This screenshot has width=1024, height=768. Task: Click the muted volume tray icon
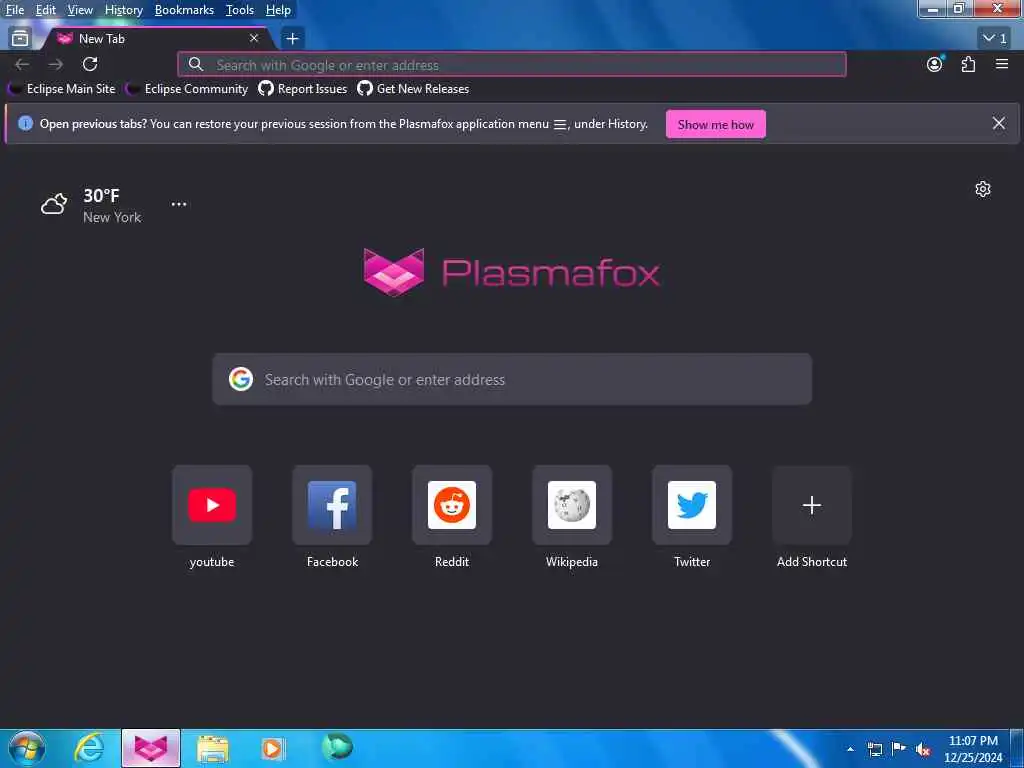923,749
